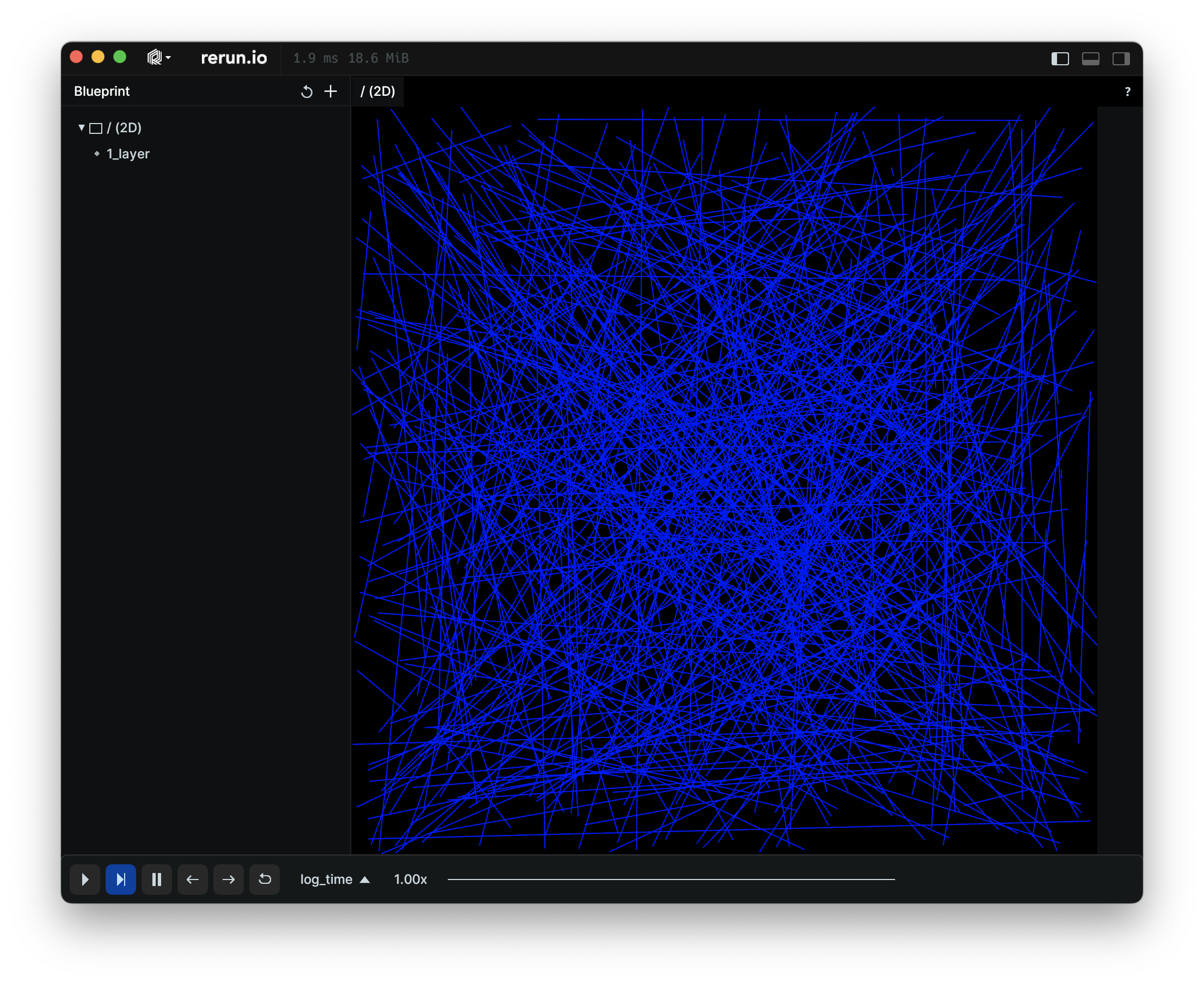Viewport: 1204px width, 984px height.
Task: Add a new space view with plus icon
Action: tap(330, 92)
